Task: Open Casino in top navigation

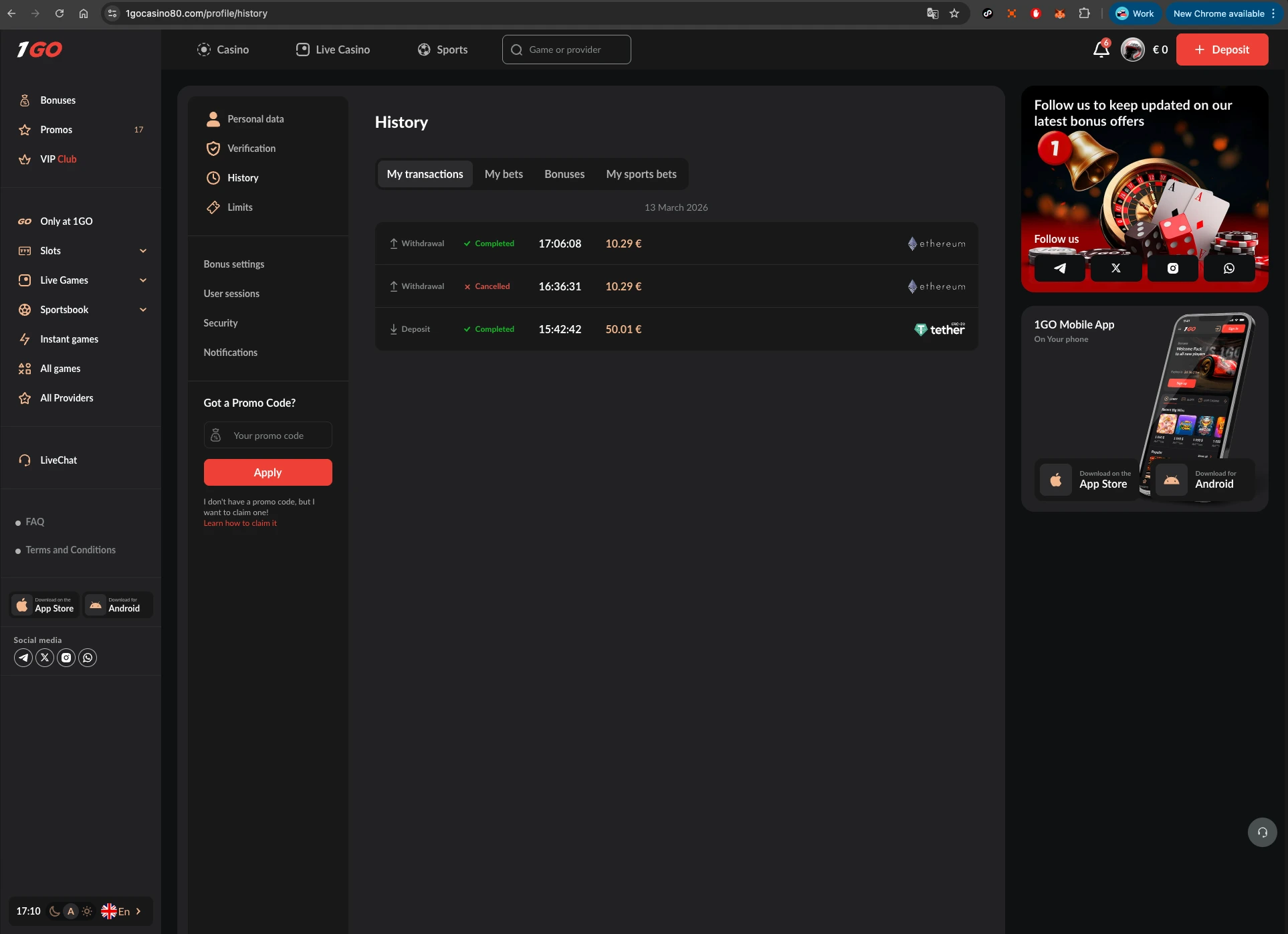Action: [223, 50]
